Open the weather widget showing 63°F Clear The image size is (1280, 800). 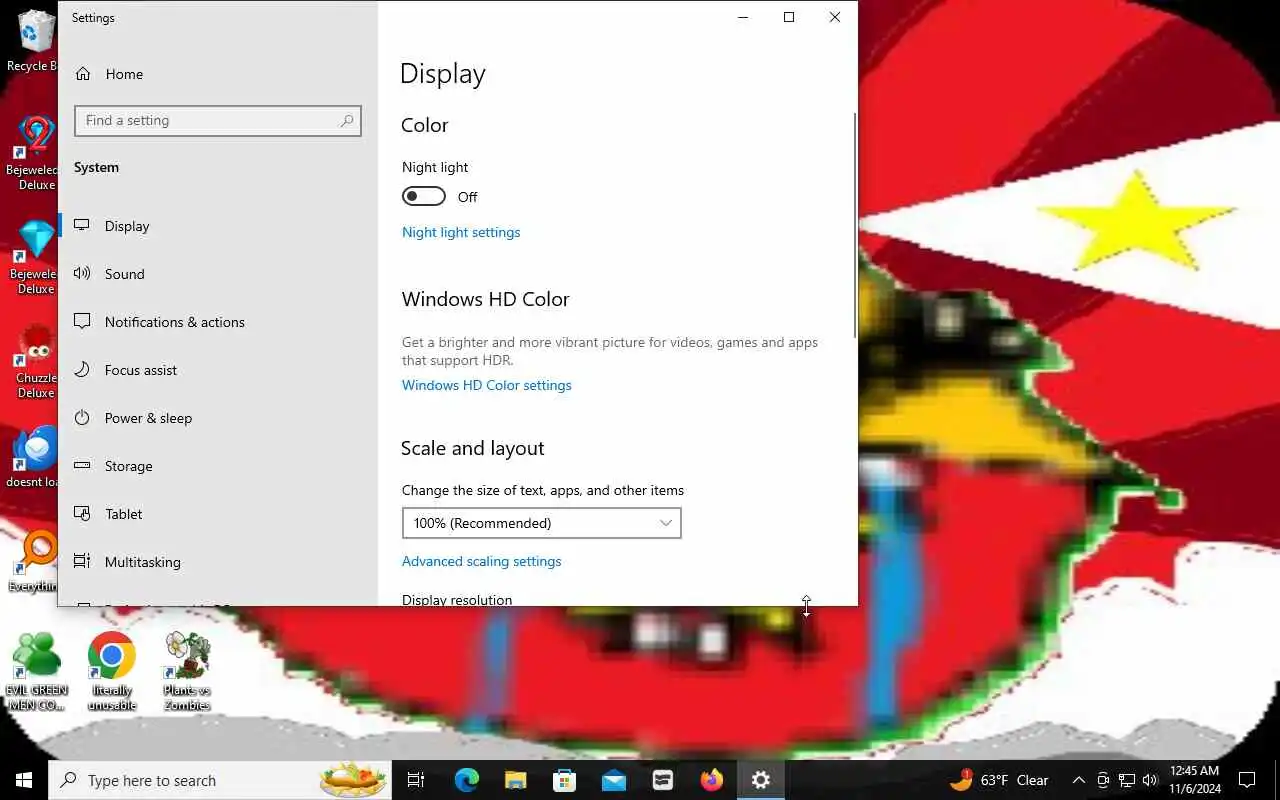tap(1000, 780)
